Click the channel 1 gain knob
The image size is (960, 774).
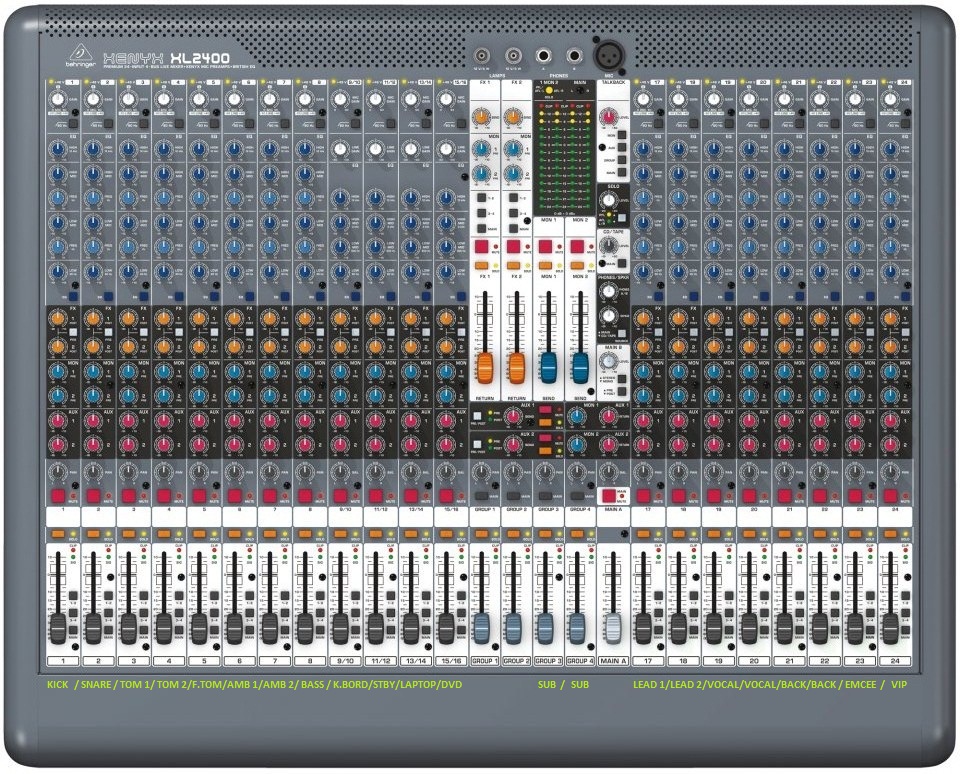pyautogui.click(x=57, y=101)
